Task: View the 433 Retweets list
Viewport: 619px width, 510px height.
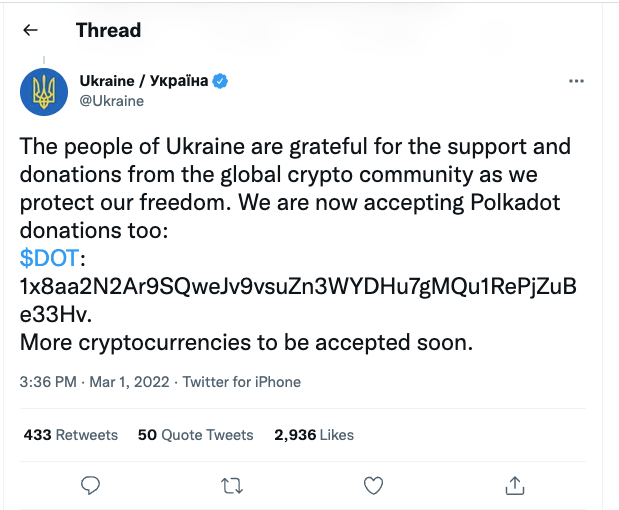Action: (70, 435)
